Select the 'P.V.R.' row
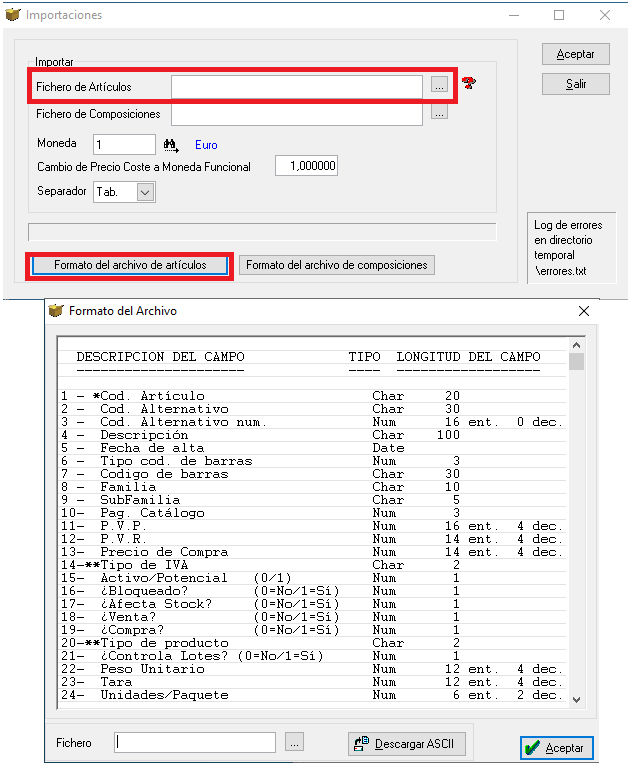The width and height of the screenshot is (630, 764). pyautogui.click(x=312, y=539)
